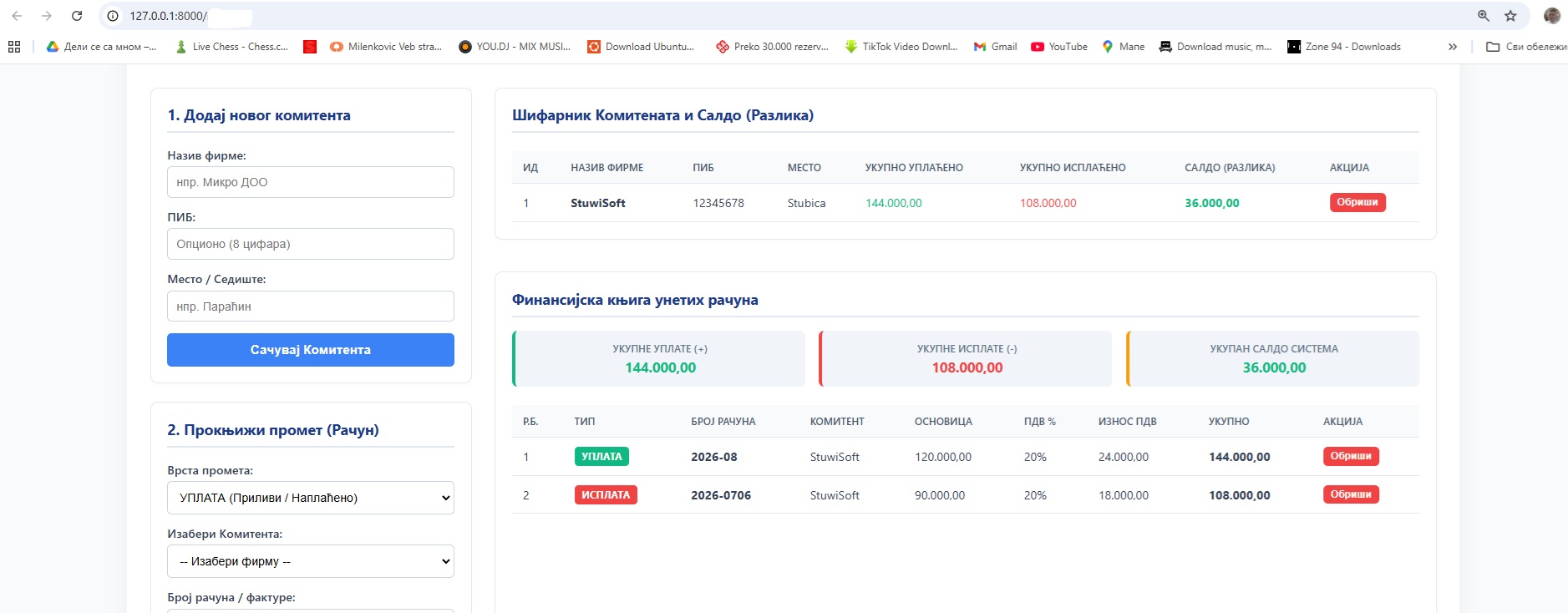Screen dimensions: 1568x613
Task: Click the ПИБ value 12345678
Action: [x=718, y=203]
